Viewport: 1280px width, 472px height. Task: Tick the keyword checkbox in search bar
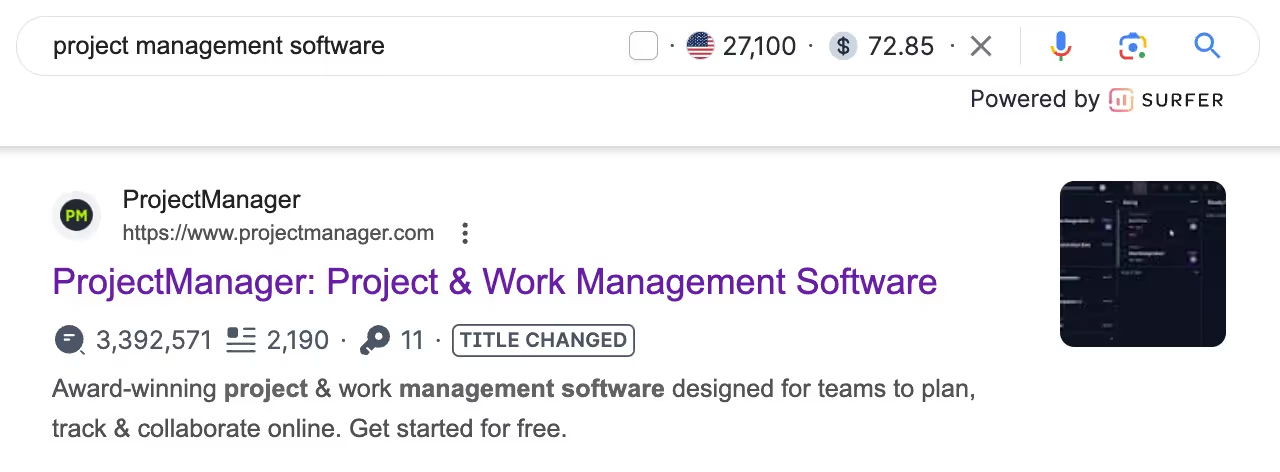[x=643, y=46]
